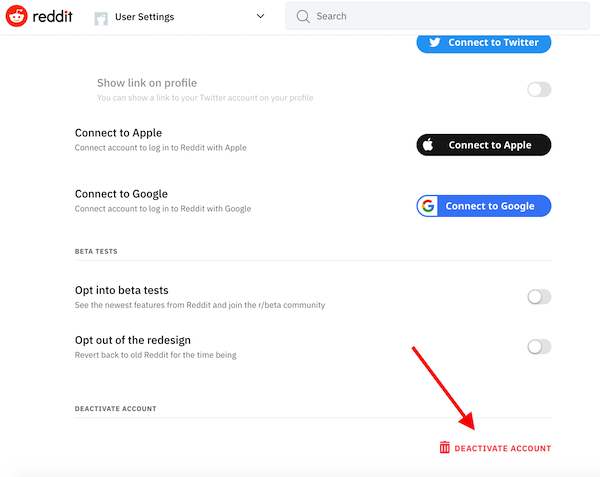Click the Google G logo icon
This screenshot has height=477, width=600.
428,206
